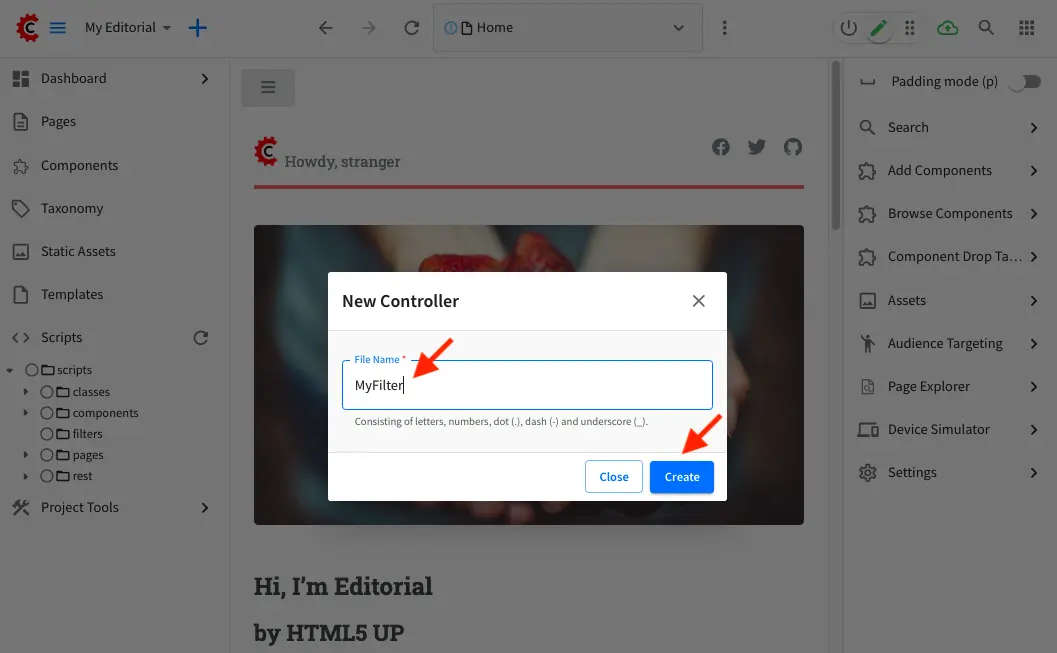This screenshot has width=1057, height=653.
Task: Open the Device Simulator panel
Action: 949,429
